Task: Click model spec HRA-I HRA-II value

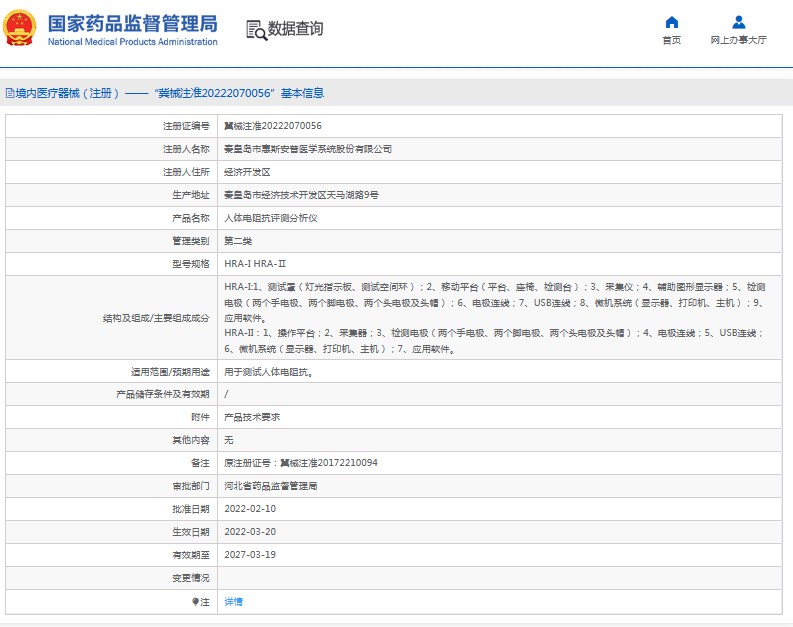Action: click(255, 264)
